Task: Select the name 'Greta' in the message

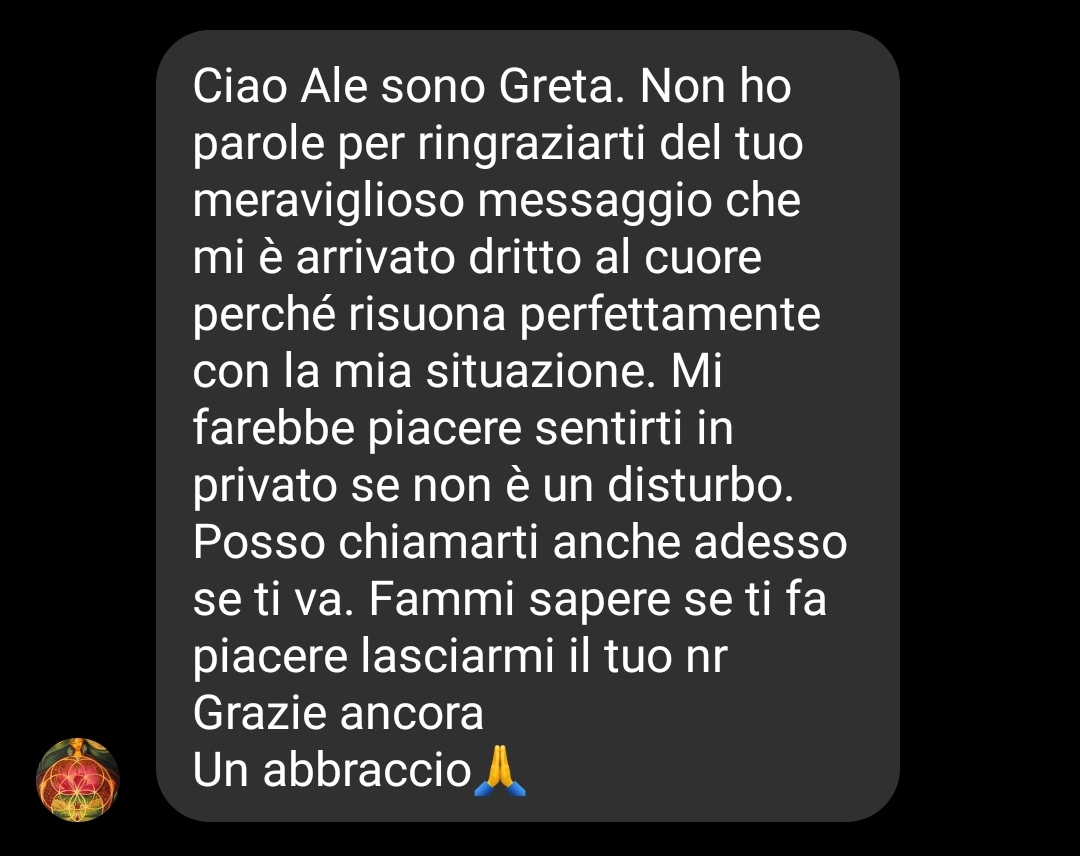Action: 561,87
